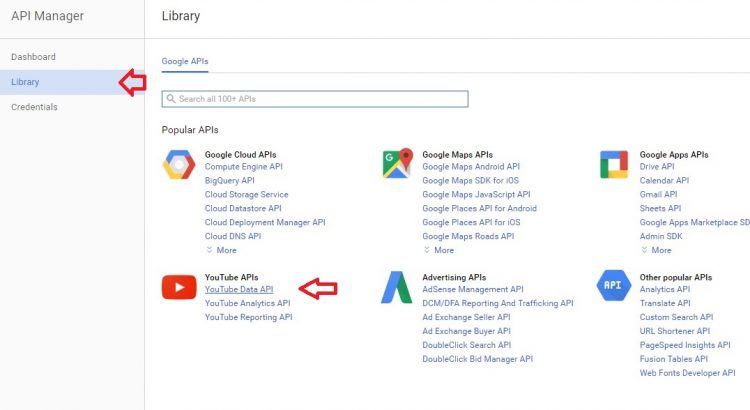Click the Google Apps APIs colored icon
This screenshot has height=410, width=750.
tap(613, 165)
